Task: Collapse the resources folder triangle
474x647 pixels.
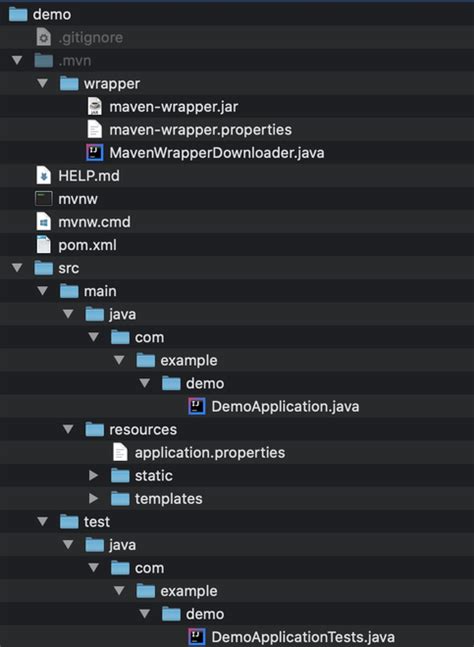Action: click(68, 430)
